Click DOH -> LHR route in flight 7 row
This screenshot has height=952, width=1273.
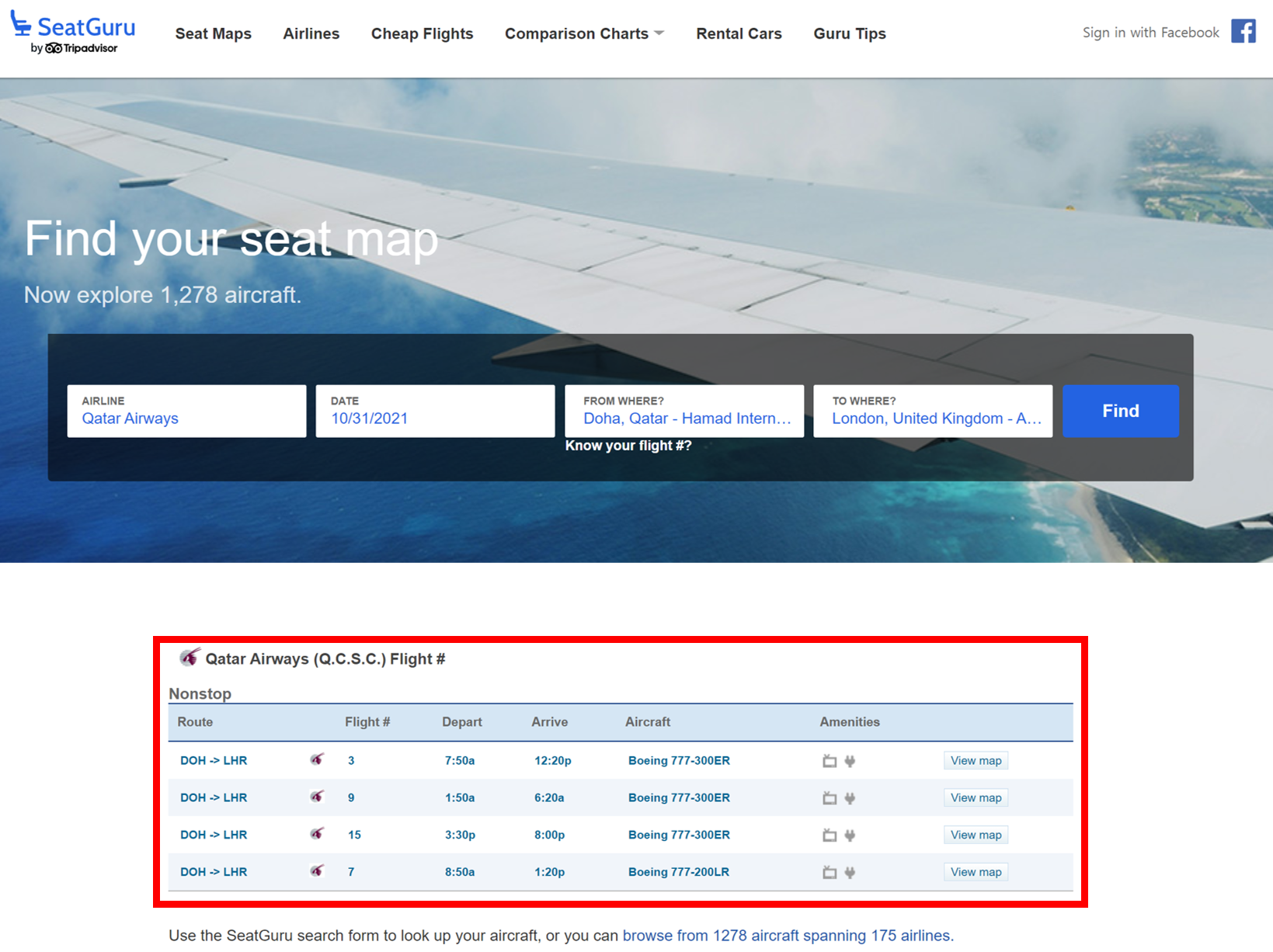coord(214,872)
